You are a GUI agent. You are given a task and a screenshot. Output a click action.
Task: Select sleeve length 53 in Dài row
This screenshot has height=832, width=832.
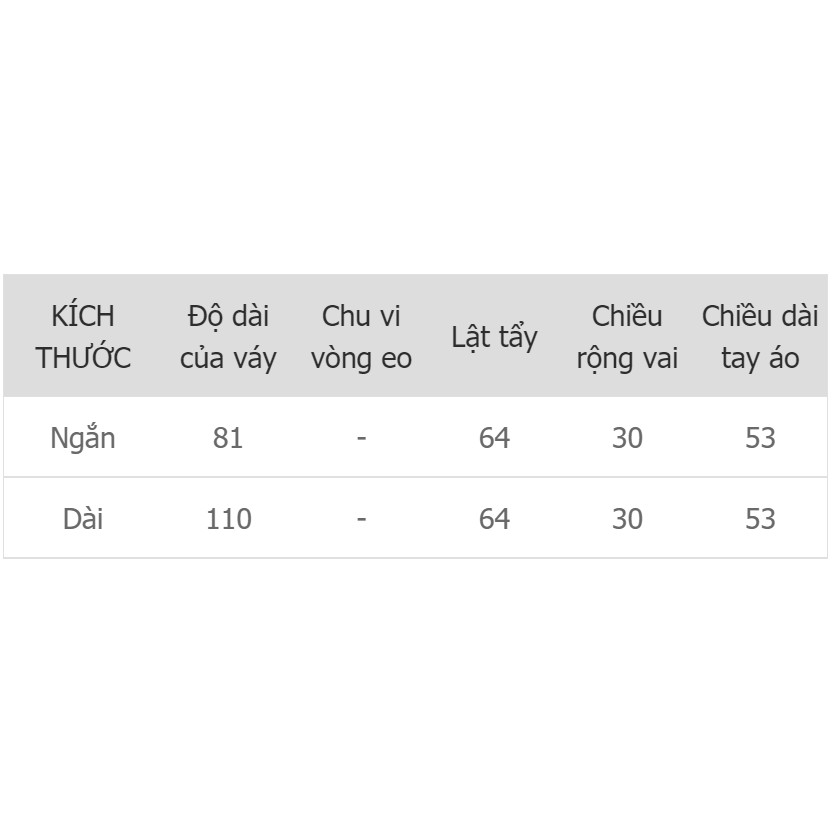point(760,519)
